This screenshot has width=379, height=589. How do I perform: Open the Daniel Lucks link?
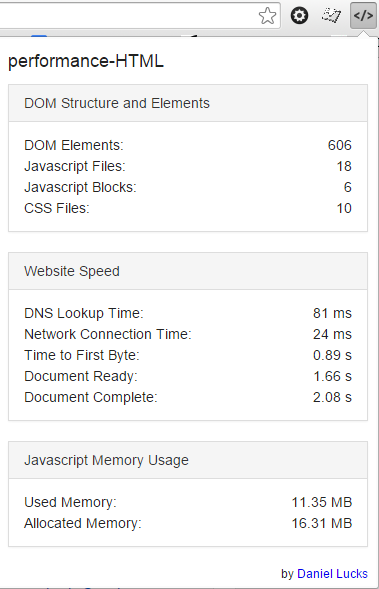[332, 574]
